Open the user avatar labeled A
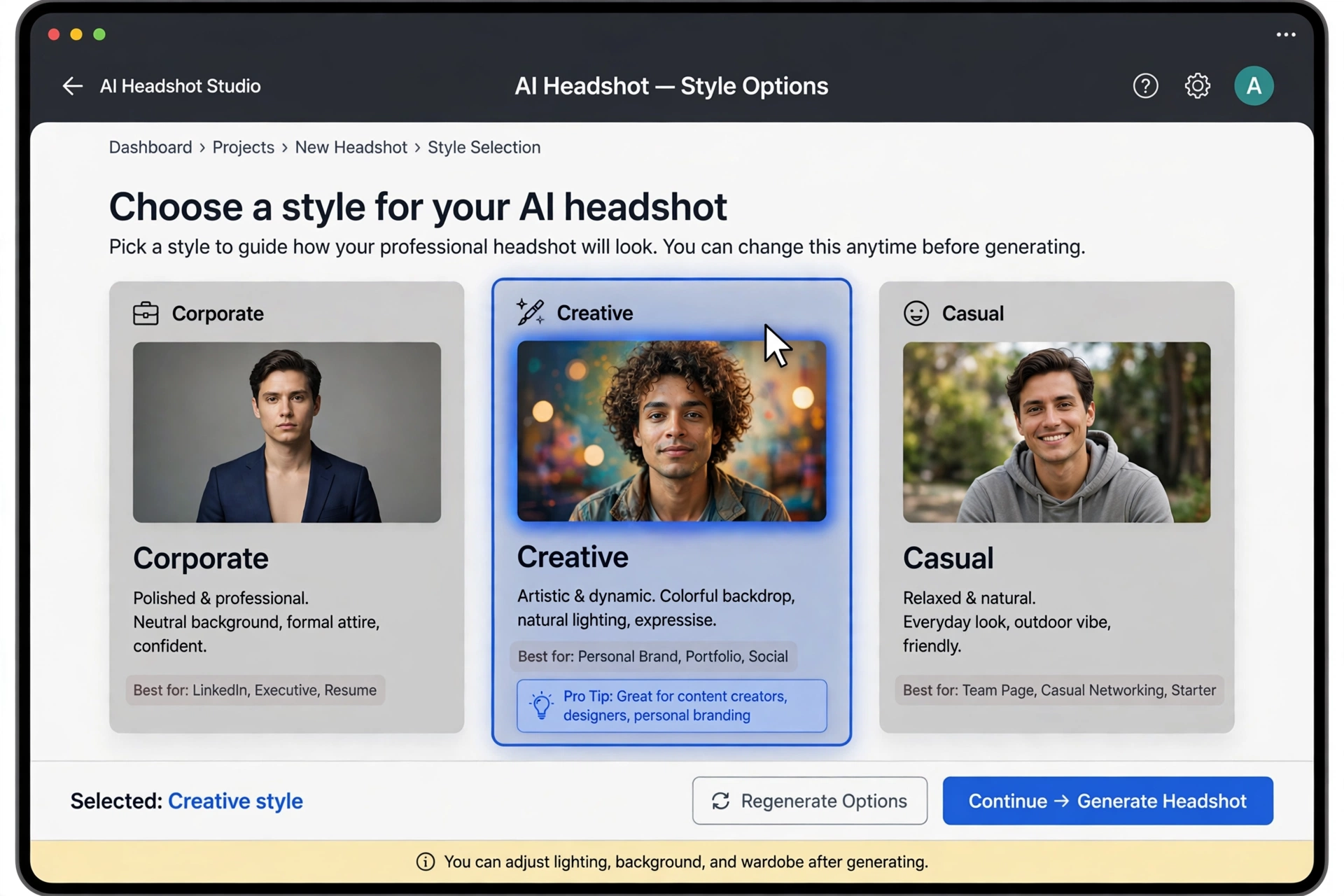The width and height of the screenshot is (1344, 896). (x=1254, y=86)
